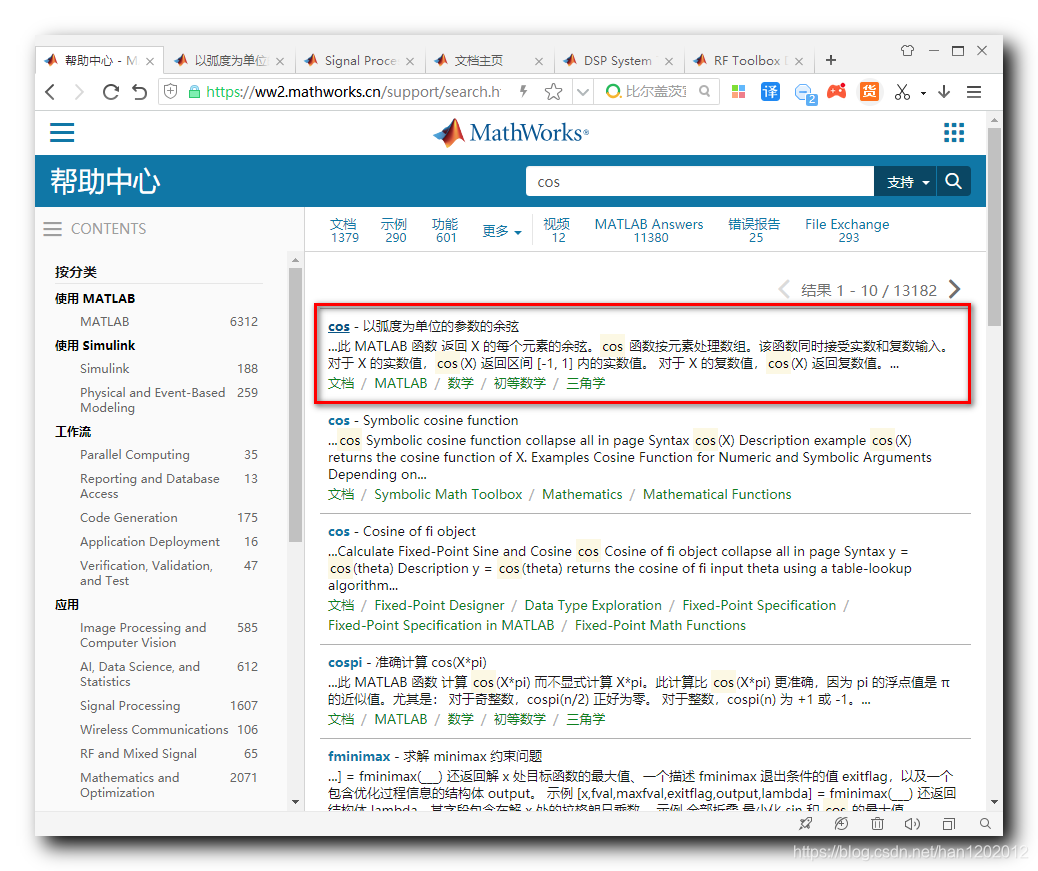The height and width of the screenshot is (871, 1038).
Task: Toggle the CONTENTS sidebar panel
Action: point(53,229)
